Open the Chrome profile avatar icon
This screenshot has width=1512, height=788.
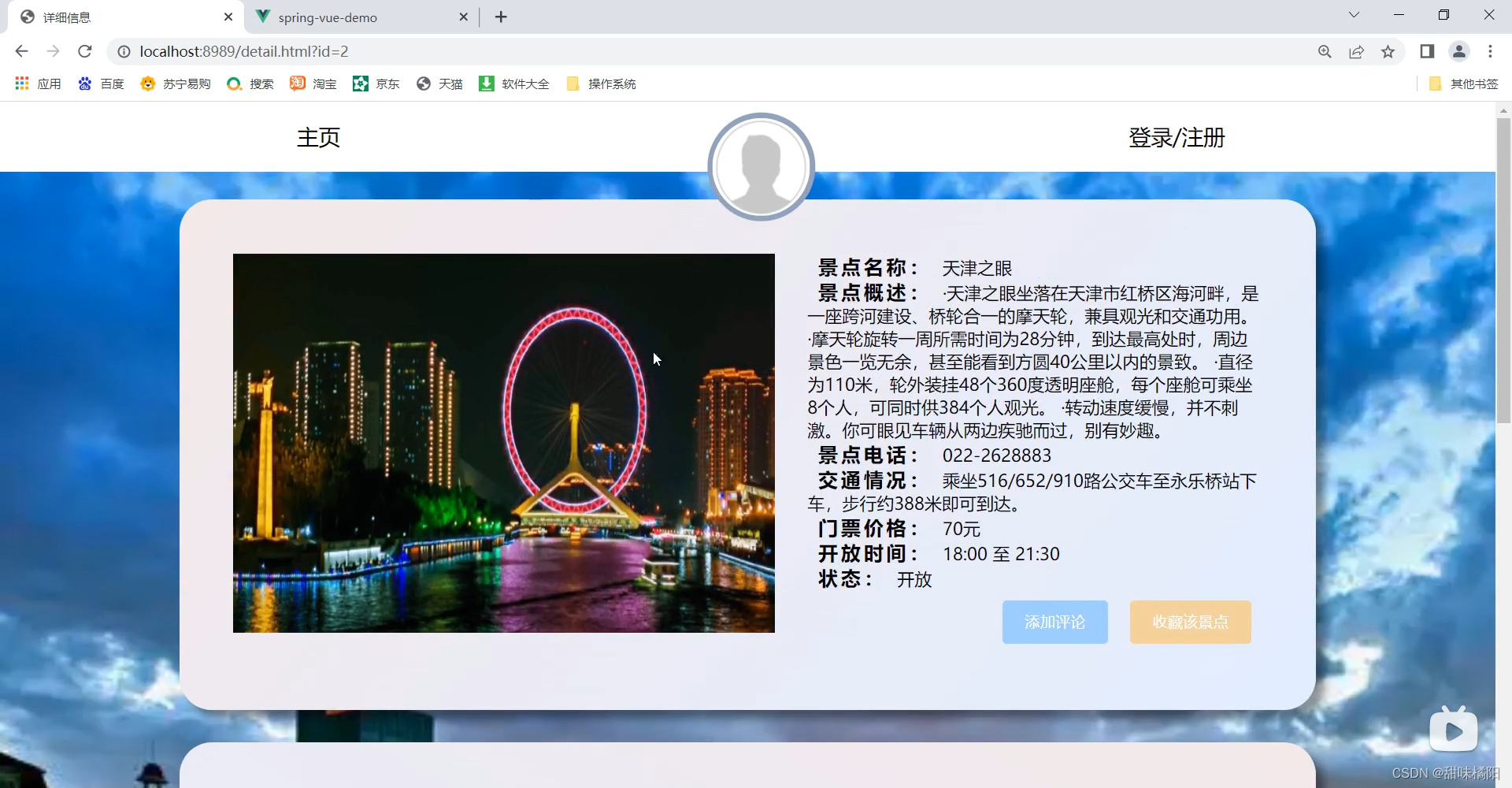coord(1459,51)
